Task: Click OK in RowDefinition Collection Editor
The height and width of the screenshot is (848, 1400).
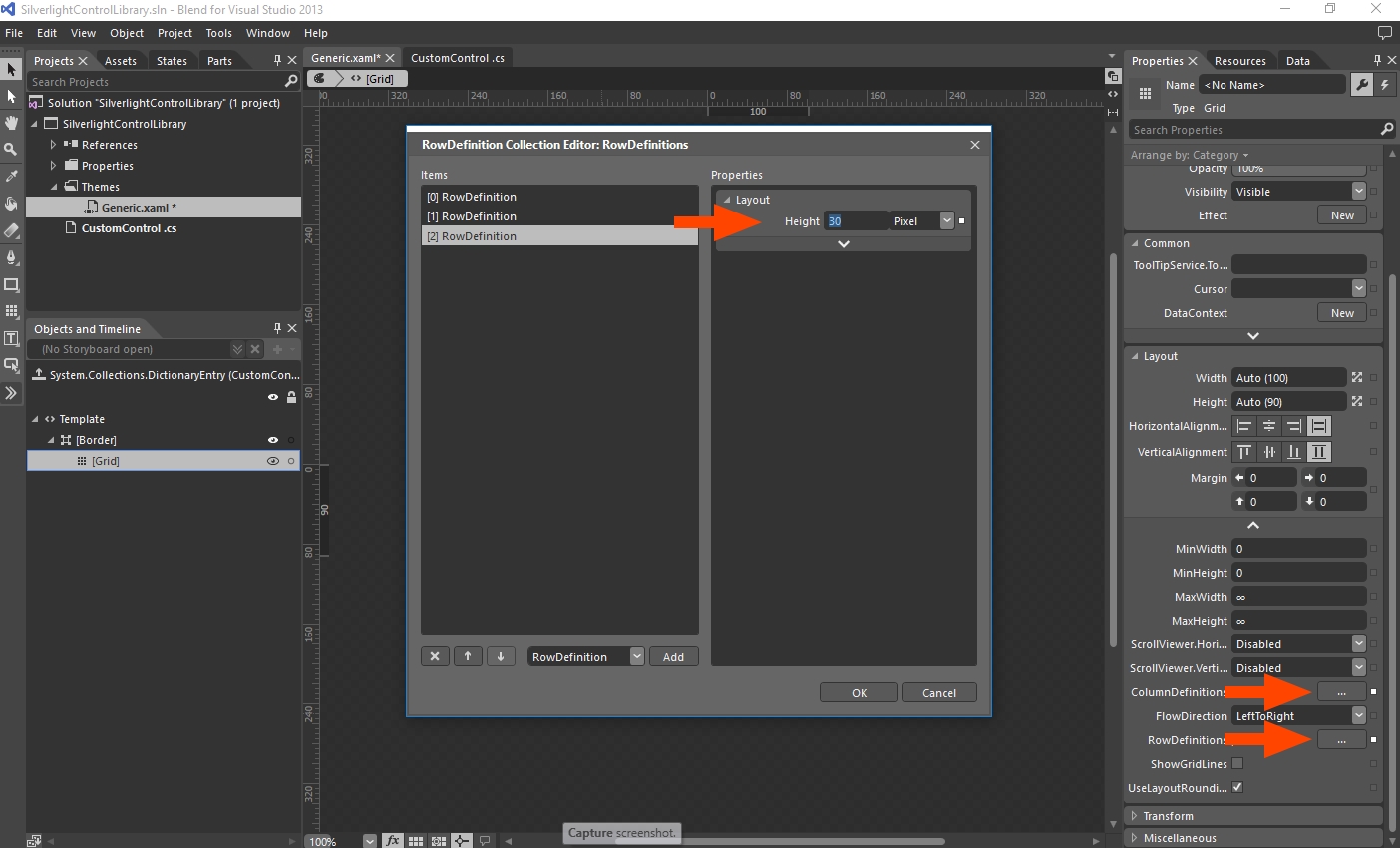Action: click(x=859, y=693)
